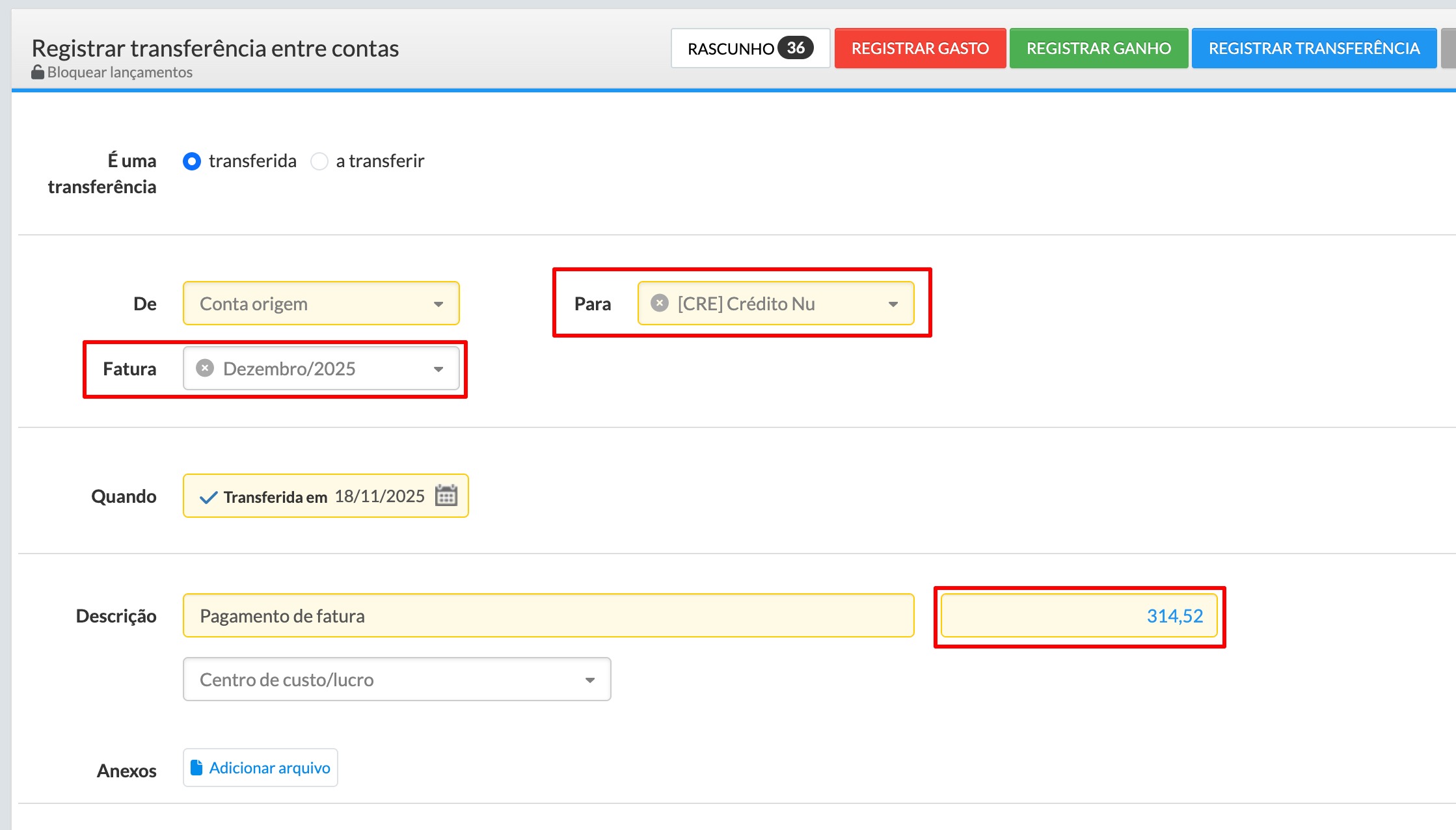
Task: Open the Conta origem dropdown
Action: tap(321, 304)
